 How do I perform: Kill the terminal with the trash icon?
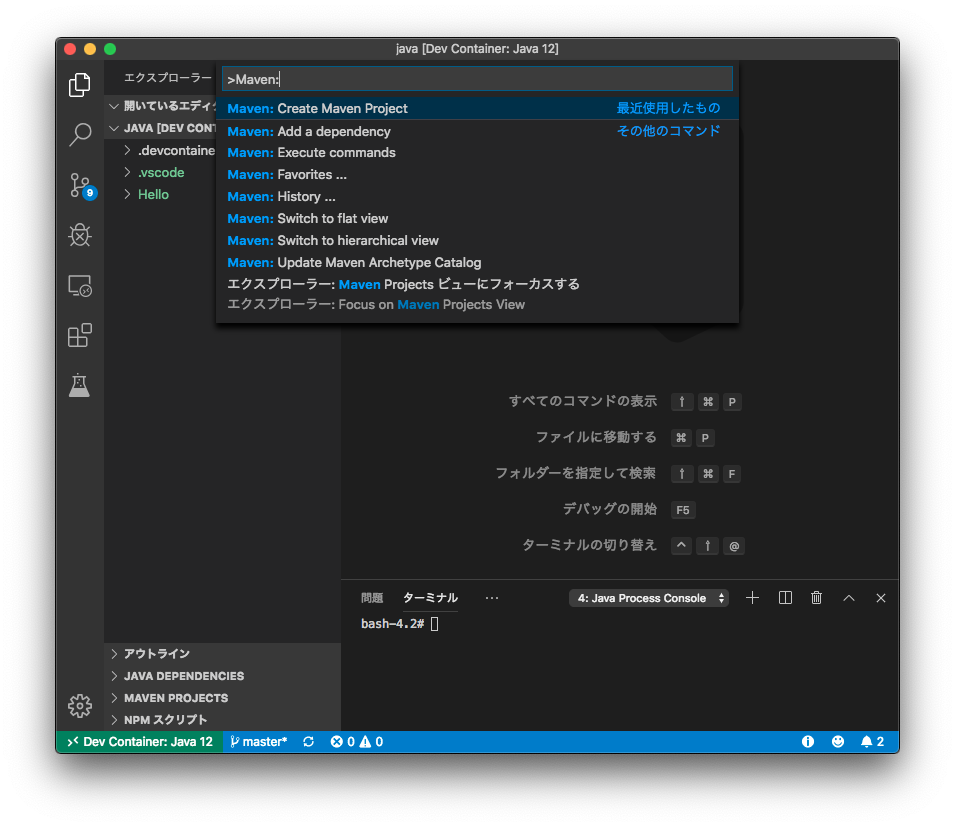[x=816, y=598]
